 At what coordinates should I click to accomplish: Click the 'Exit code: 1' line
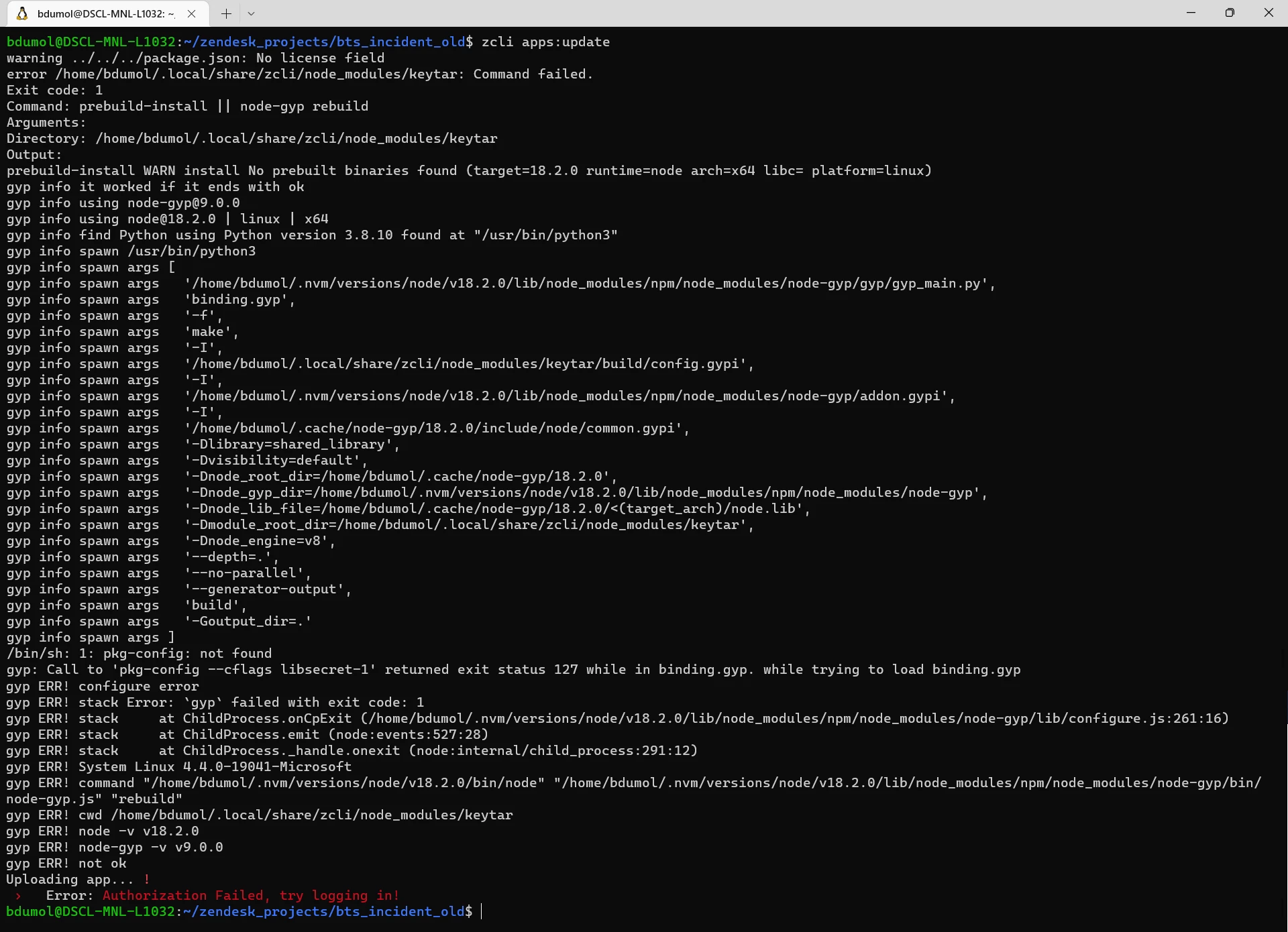[54, 90]
